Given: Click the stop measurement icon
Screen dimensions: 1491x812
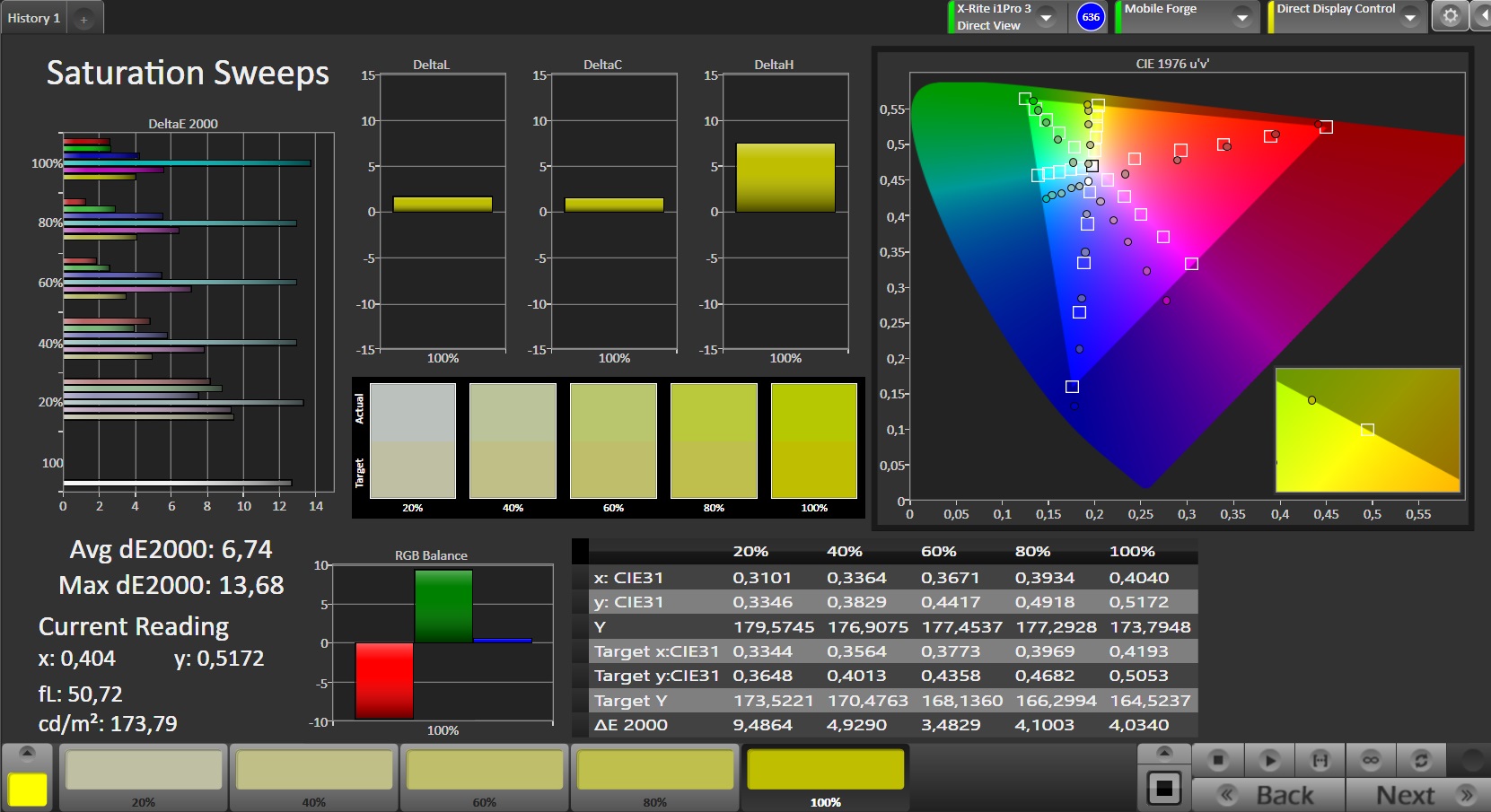Looking at the screenshot, I should coord(1217,760).
